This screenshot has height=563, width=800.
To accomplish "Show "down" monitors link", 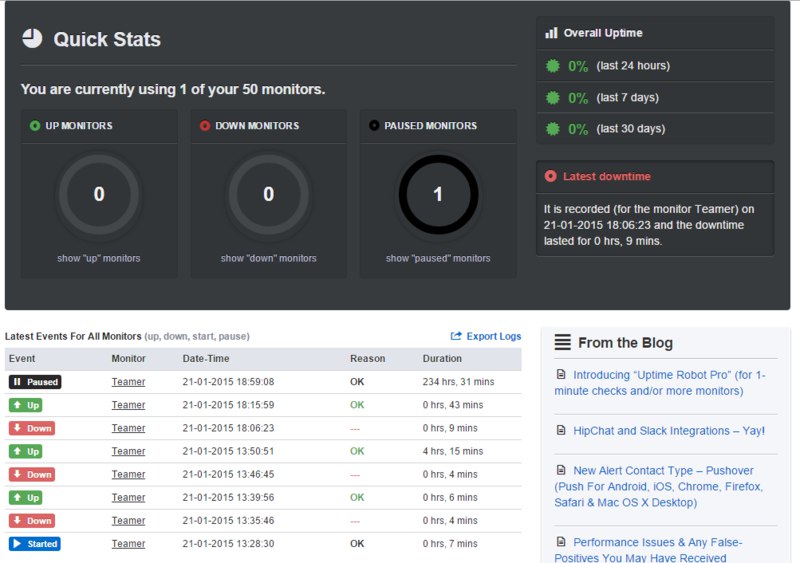I will tap(268, 258).
